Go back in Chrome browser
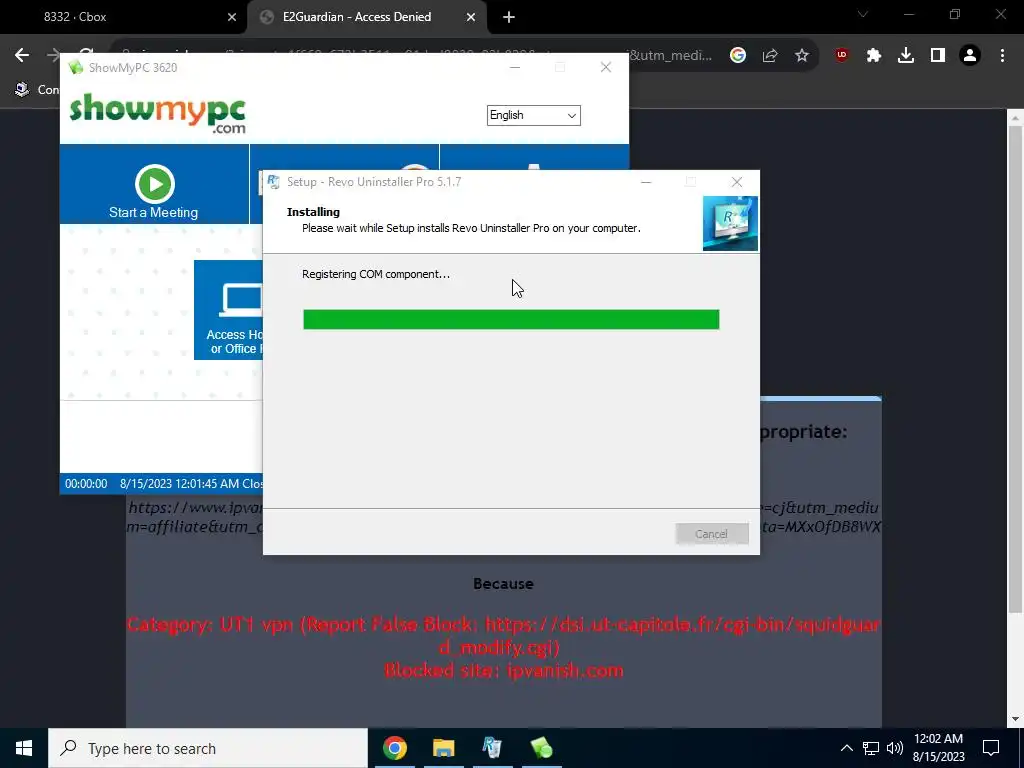Viewport: 1024px width, 768px height. 22,56
